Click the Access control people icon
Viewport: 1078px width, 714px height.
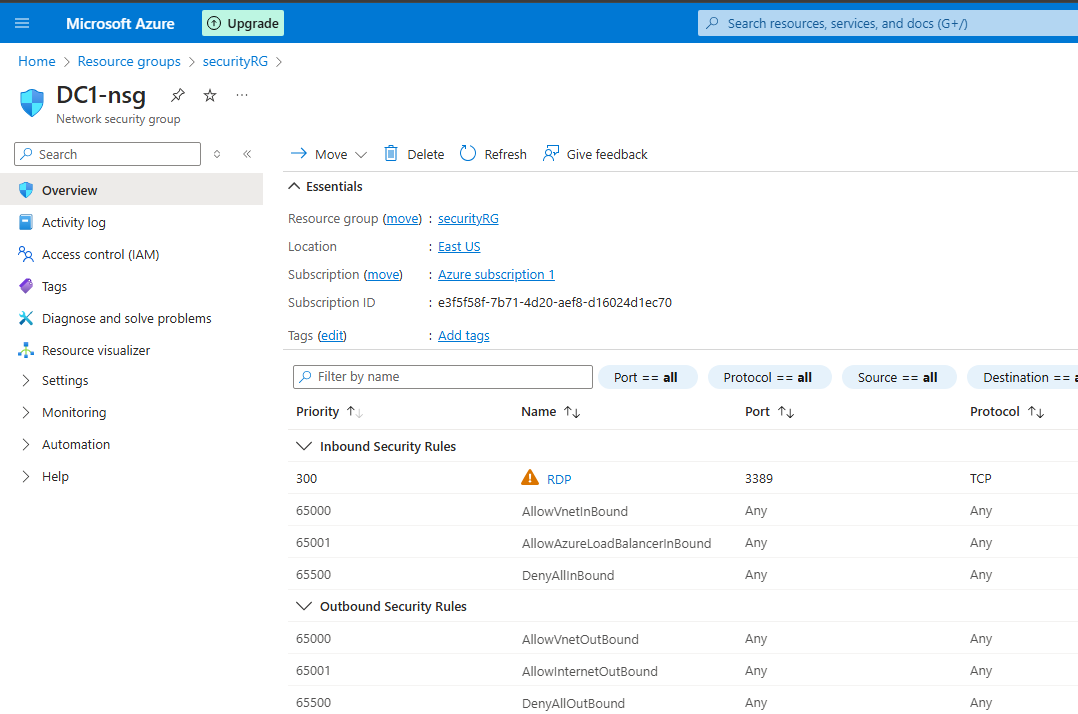[25, 254]
